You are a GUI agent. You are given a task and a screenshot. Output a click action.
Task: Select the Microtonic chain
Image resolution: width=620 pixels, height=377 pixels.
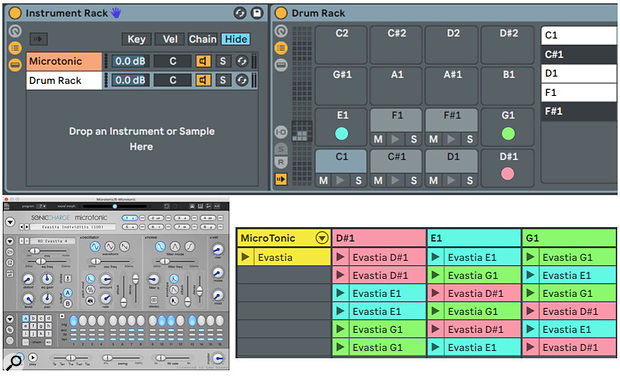point(64,61)
